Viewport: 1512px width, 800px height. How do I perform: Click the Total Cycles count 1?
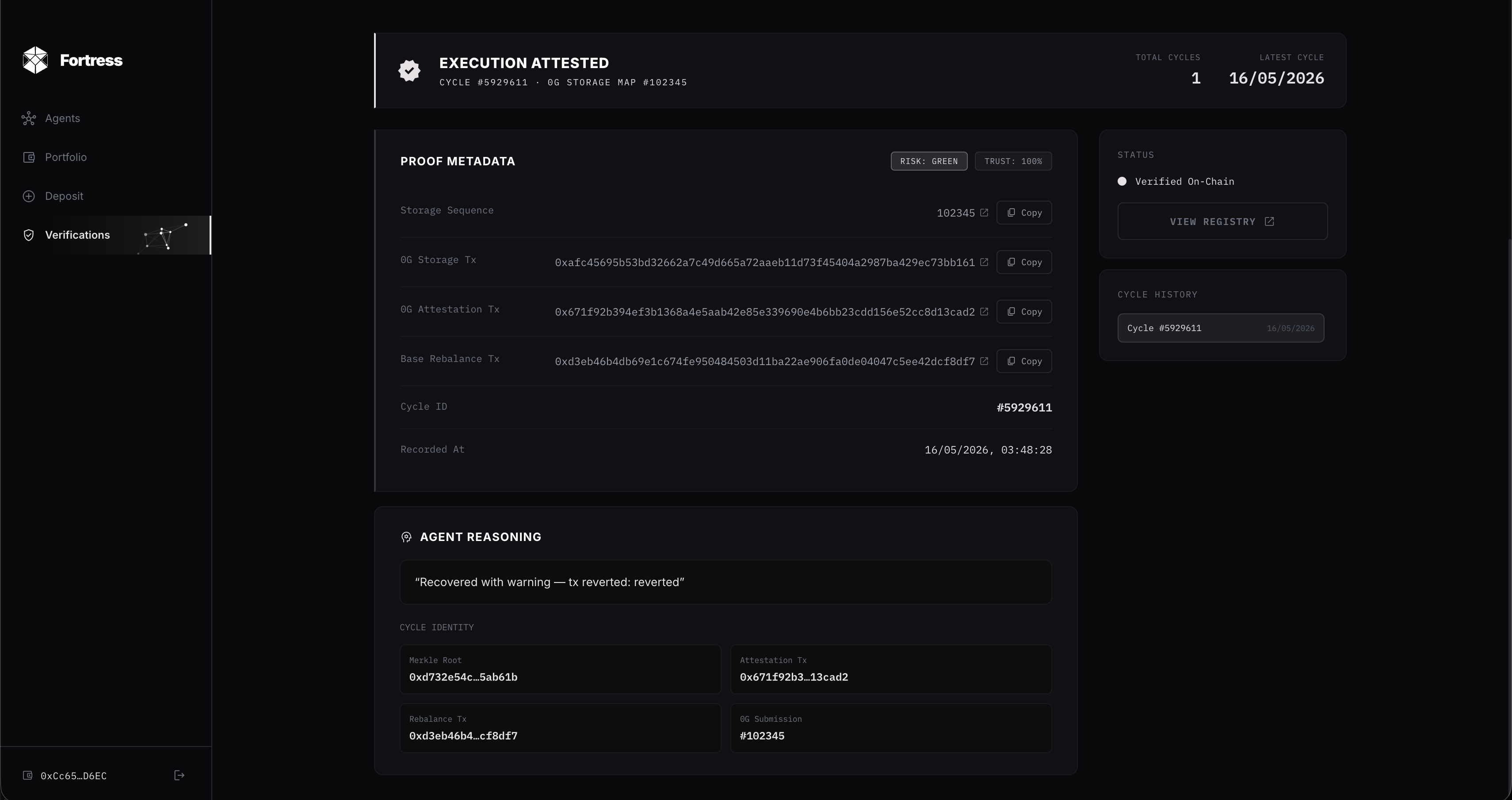pyautogui.click(x=1195, y=78)
